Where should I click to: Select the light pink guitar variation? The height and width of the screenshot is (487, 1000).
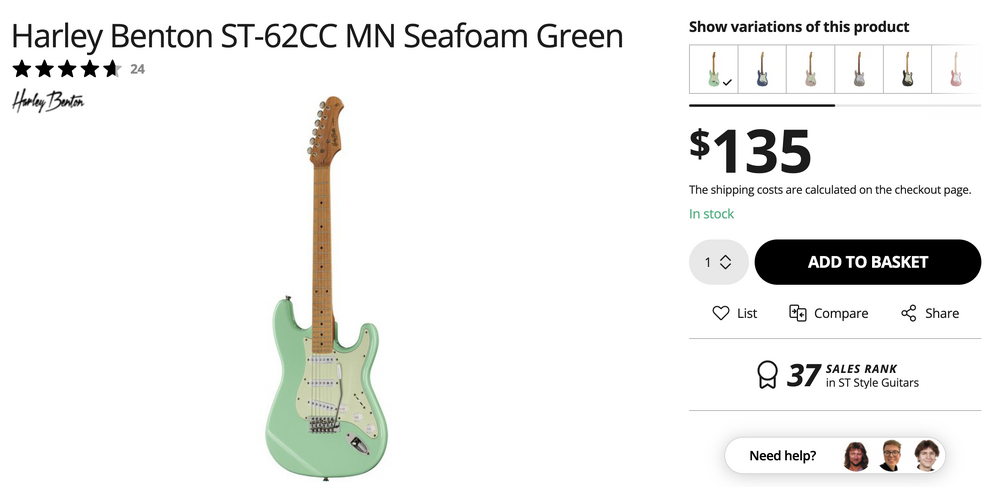[x=954, y=70]
